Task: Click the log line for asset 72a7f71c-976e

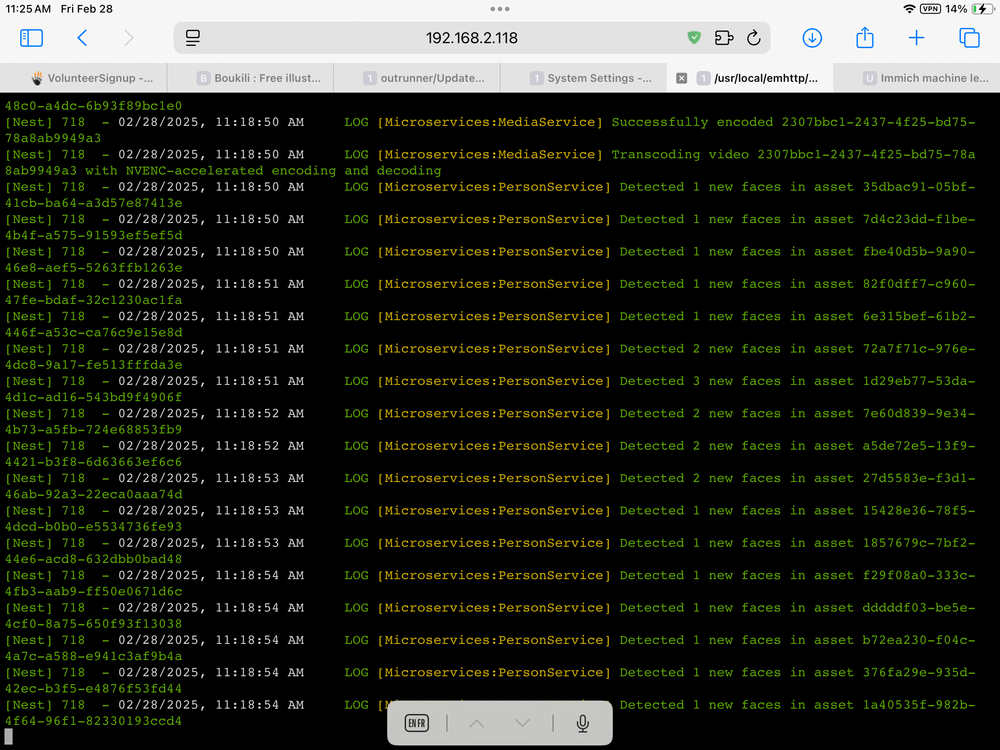Action: click(490, 357)
